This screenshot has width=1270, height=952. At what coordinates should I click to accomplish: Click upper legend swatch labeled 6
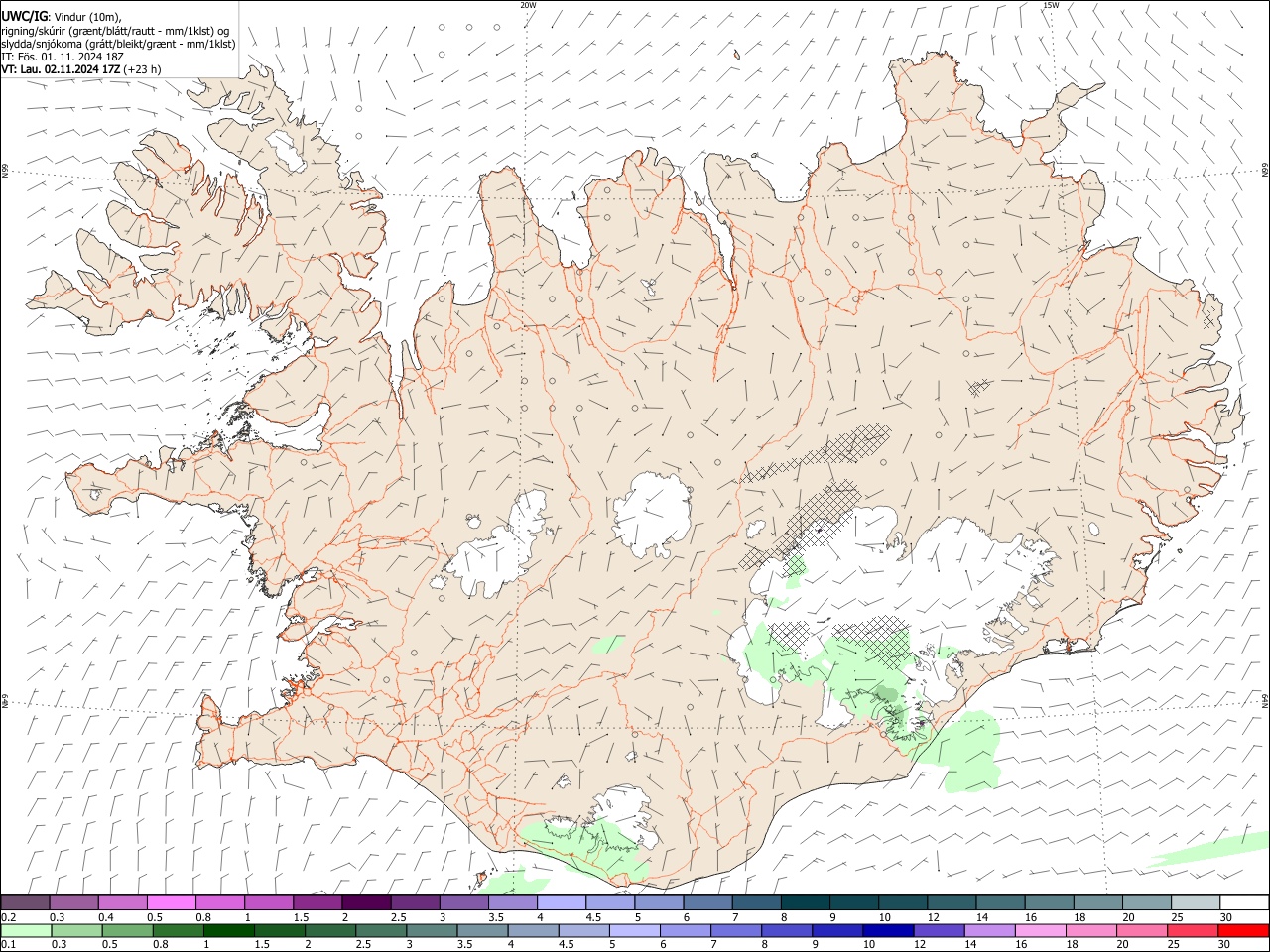click(x=707, y=902)
